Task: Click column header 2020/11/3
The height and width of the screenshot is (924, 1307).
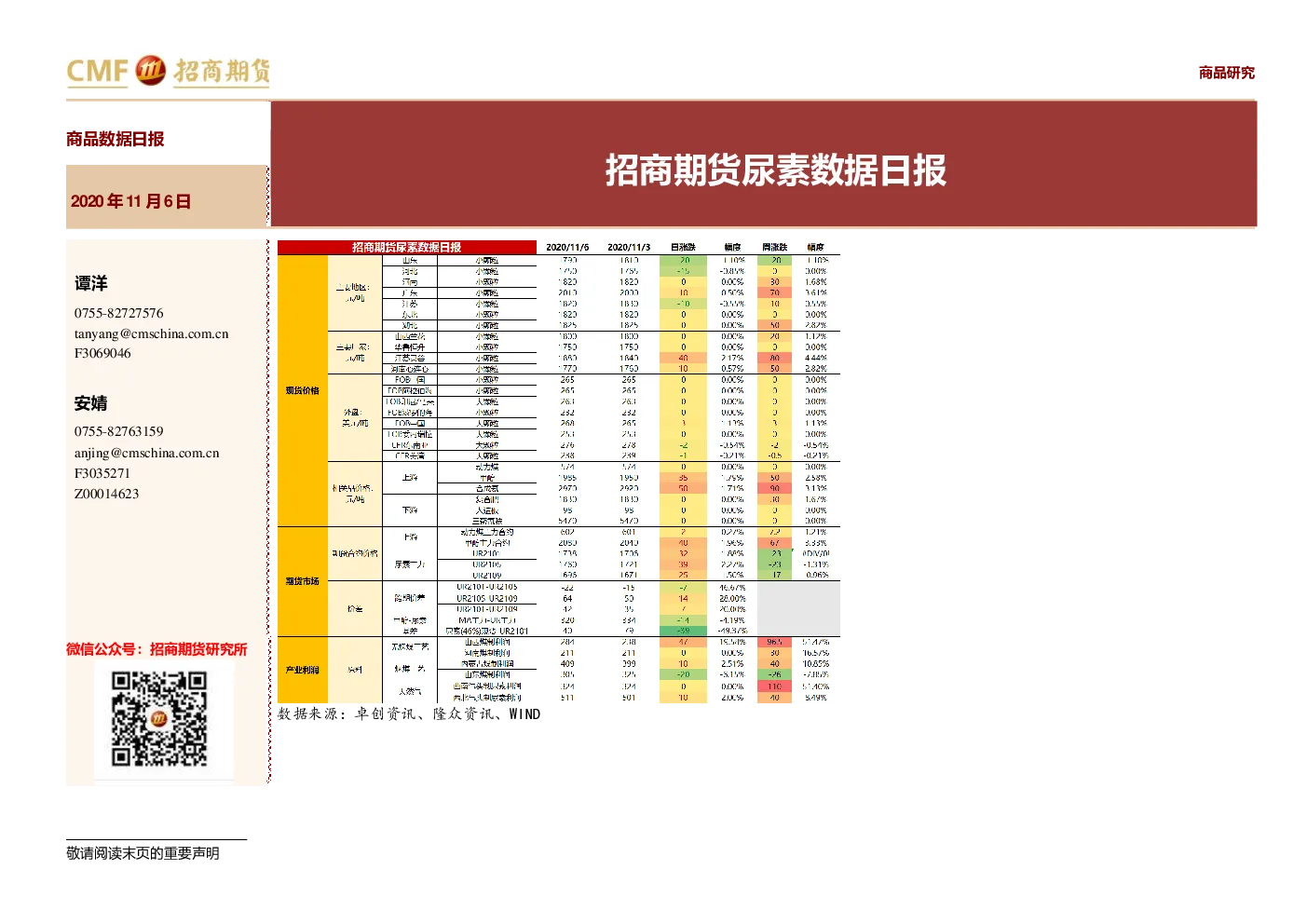Action: pyautogui.click(x=629, y=248)
